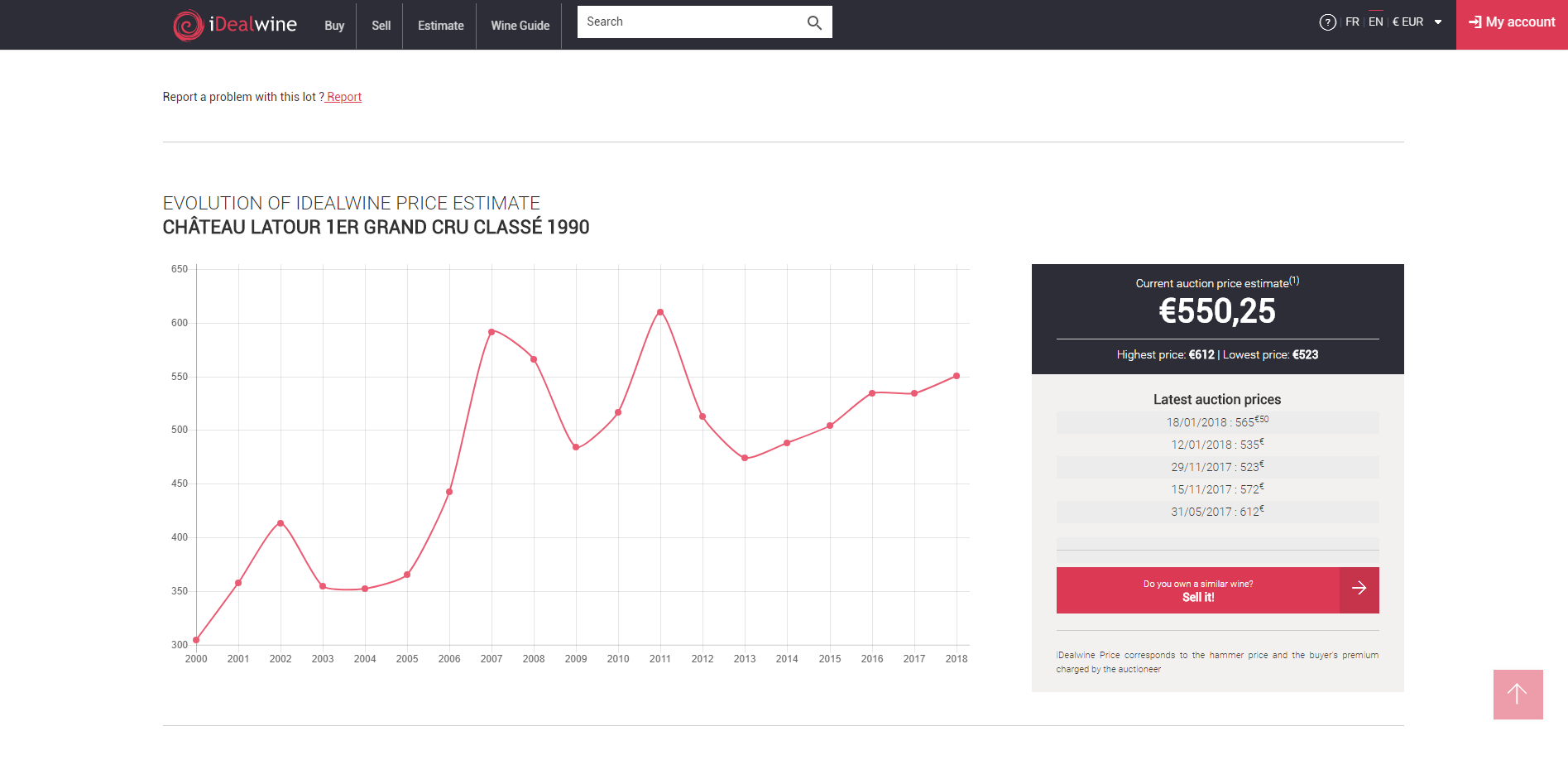This screenshot has width=1568, height=765.
Task: Click the 31/05/2017 : 612€ row
Action: (1217, 512)
